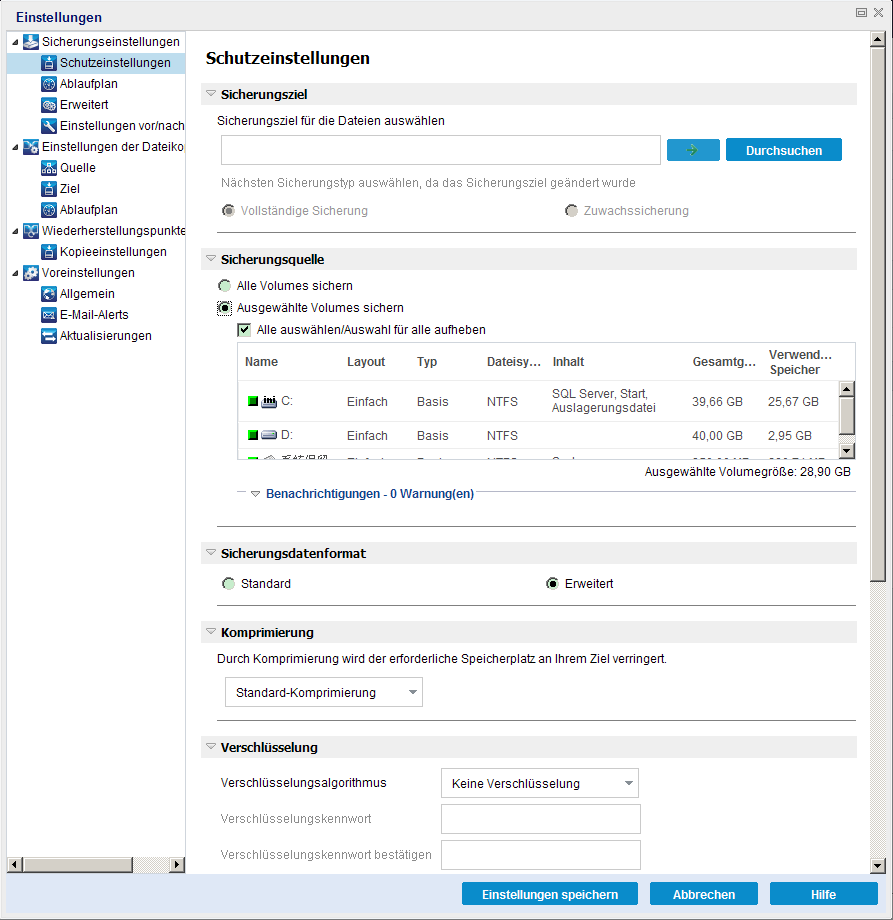Click the C: system drive icon

tap(269, 401)
